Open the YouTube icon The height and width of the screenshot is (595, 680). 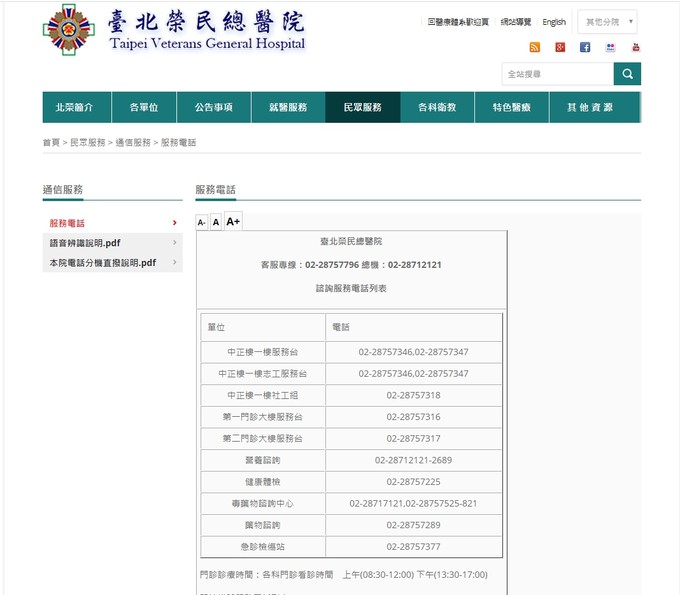pyautogui.click(x=636, y=47)
